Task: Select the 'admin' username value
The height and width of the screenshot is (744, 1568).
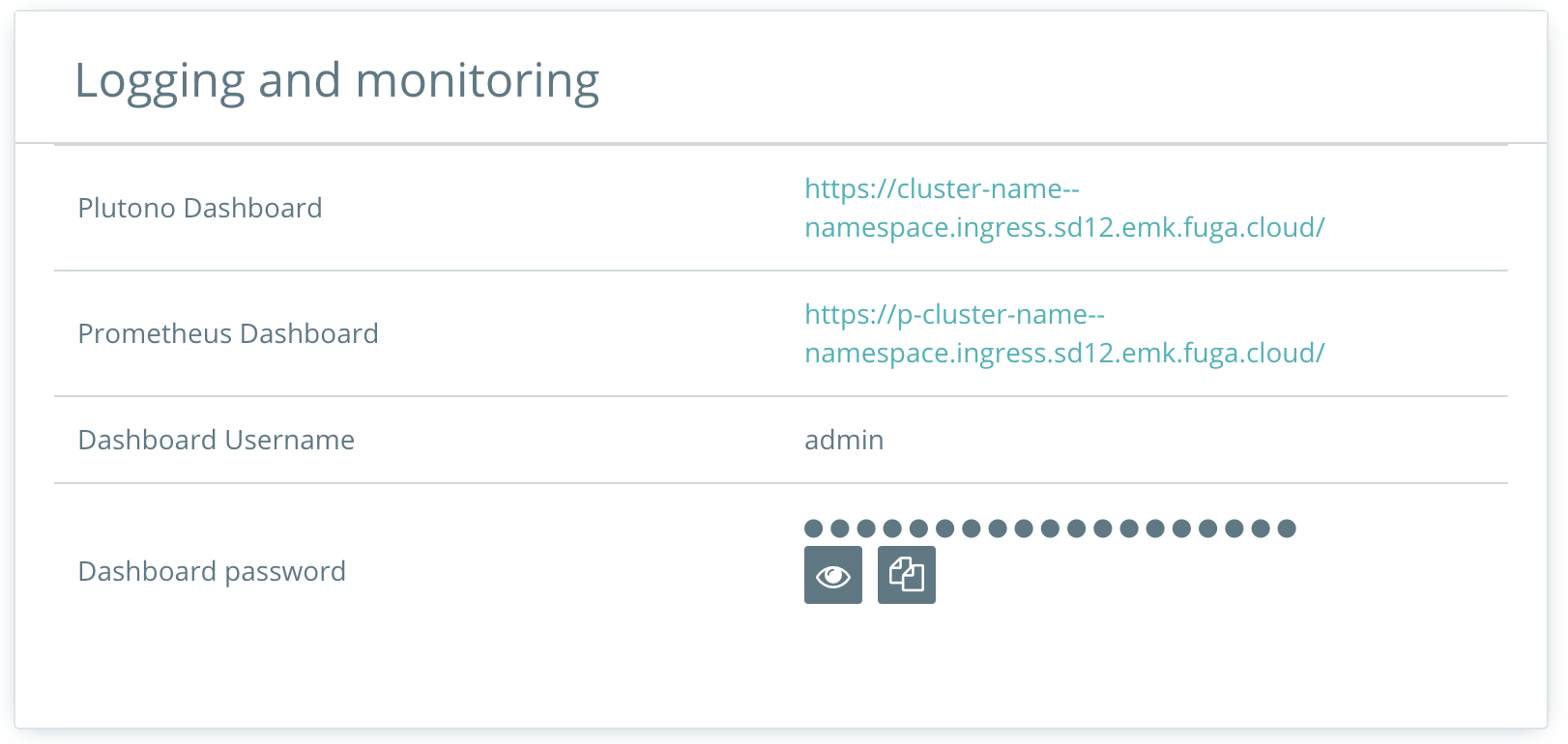Action: [x=844, y=440]
